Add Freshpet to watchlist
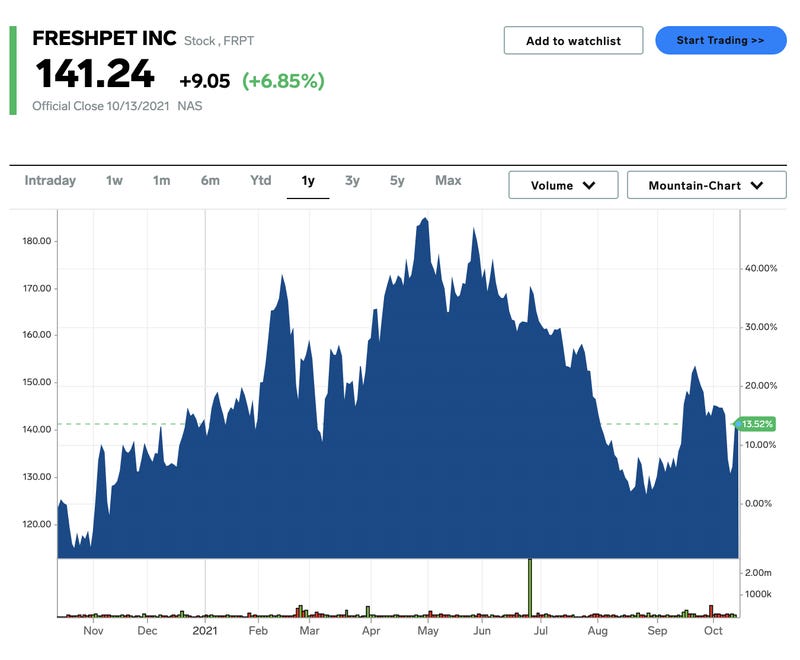This screenshot has height=660, width=800. (x=573, y=40)
